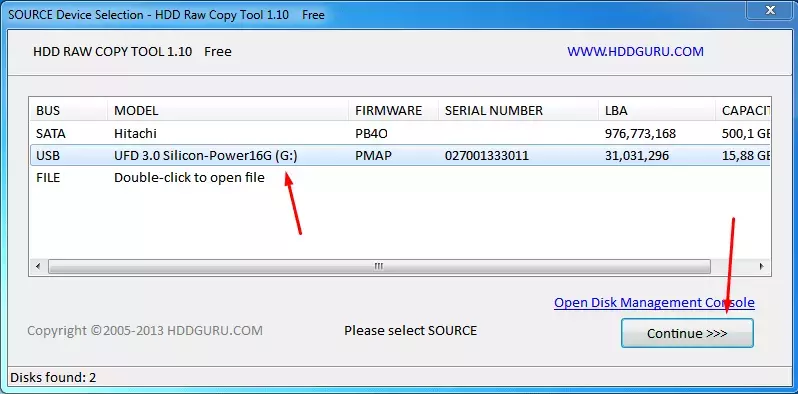This screenshot has height=394, width=798.
Task: Click the SATA bus cell
Action: [x=51, y=133]
